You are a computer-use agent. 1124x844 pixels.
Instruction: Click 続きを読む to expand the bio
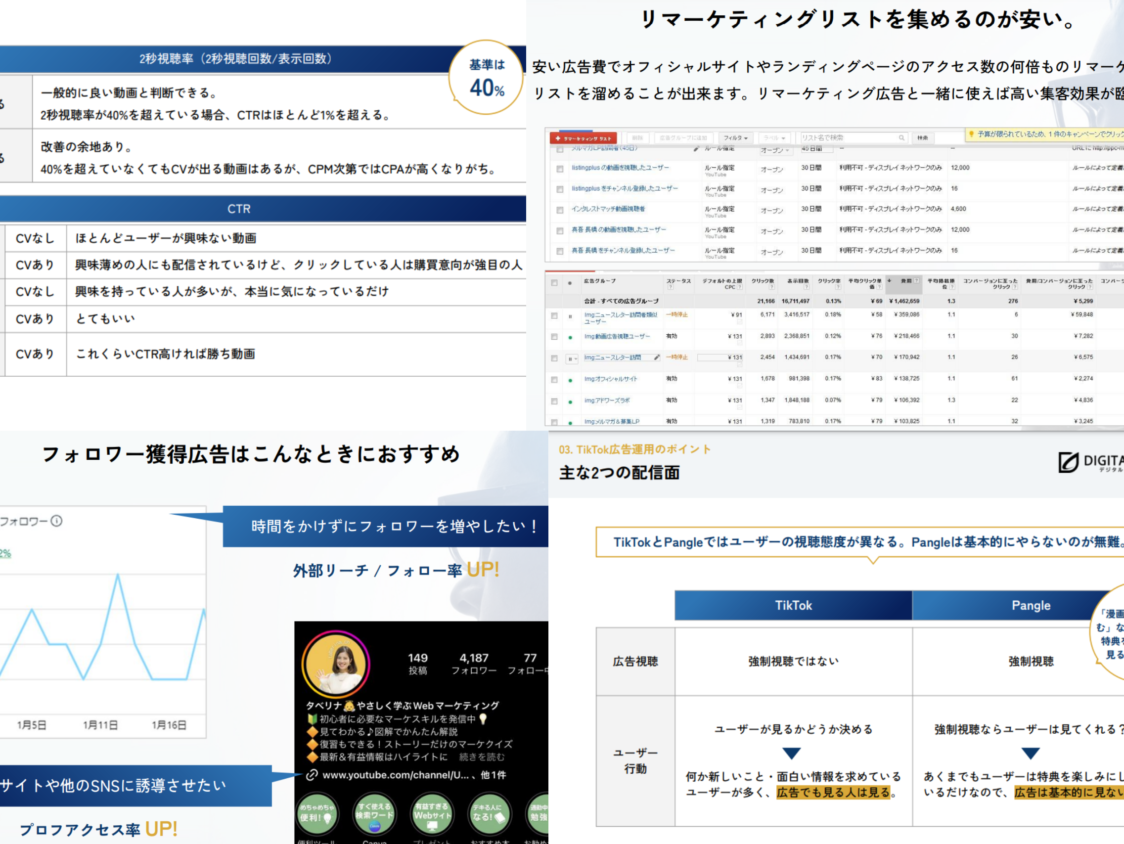[x=482, y=757]
